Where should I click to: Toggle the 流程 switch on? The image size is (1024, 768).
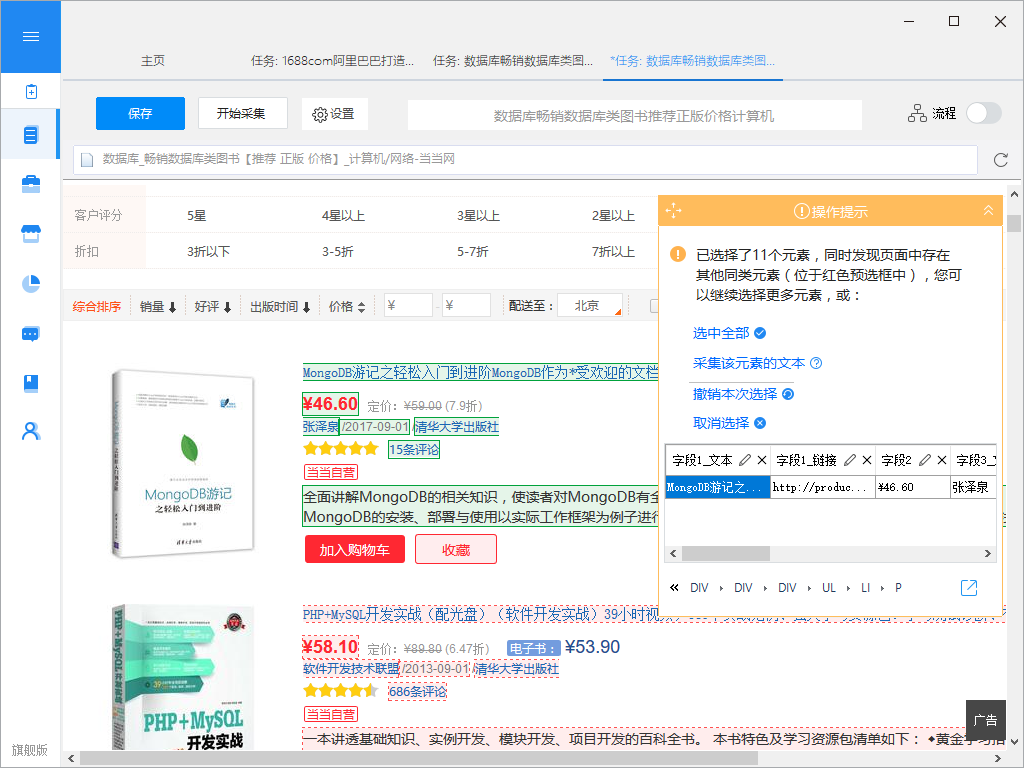pos(984,113)
